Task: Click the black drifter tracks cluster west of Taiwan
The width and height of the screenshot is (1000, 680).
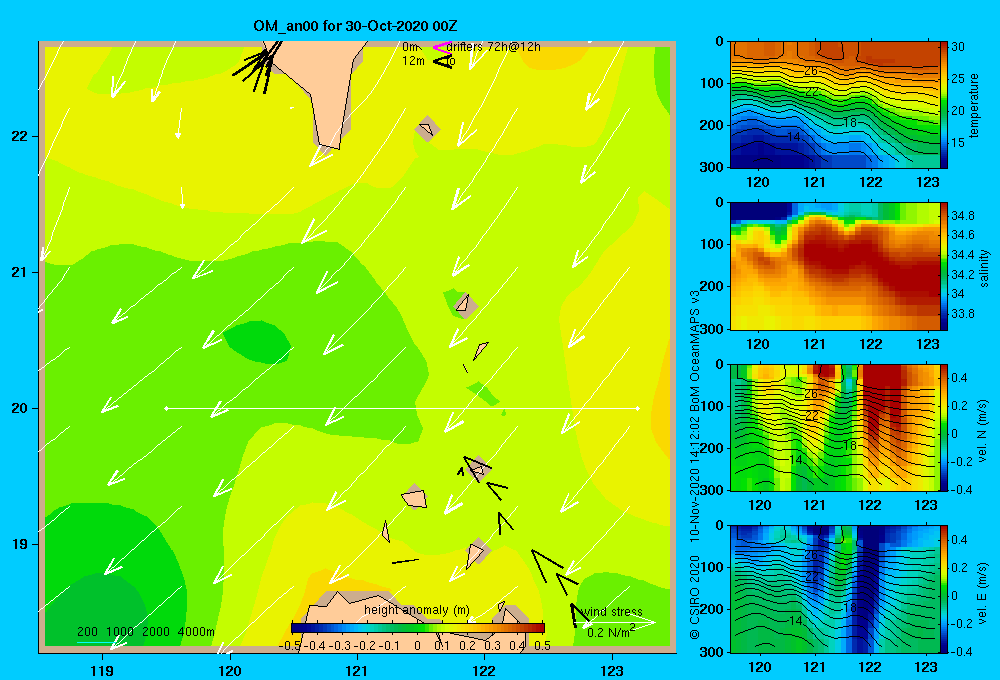Action: (x=255, y=67)
